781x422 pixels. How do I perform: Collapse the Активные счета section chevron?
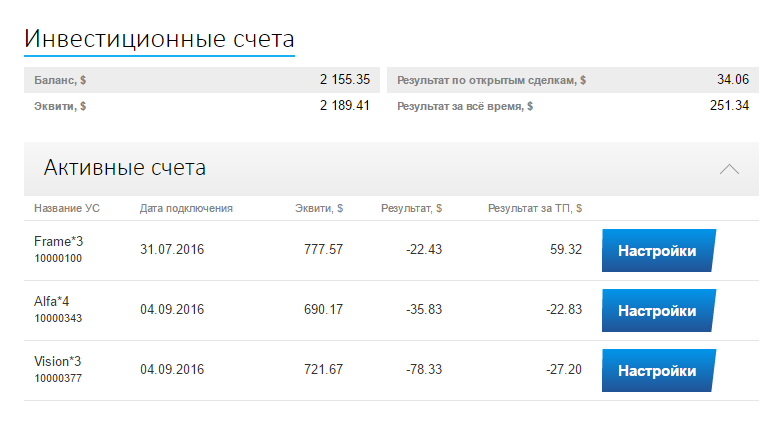pos(729,169)
